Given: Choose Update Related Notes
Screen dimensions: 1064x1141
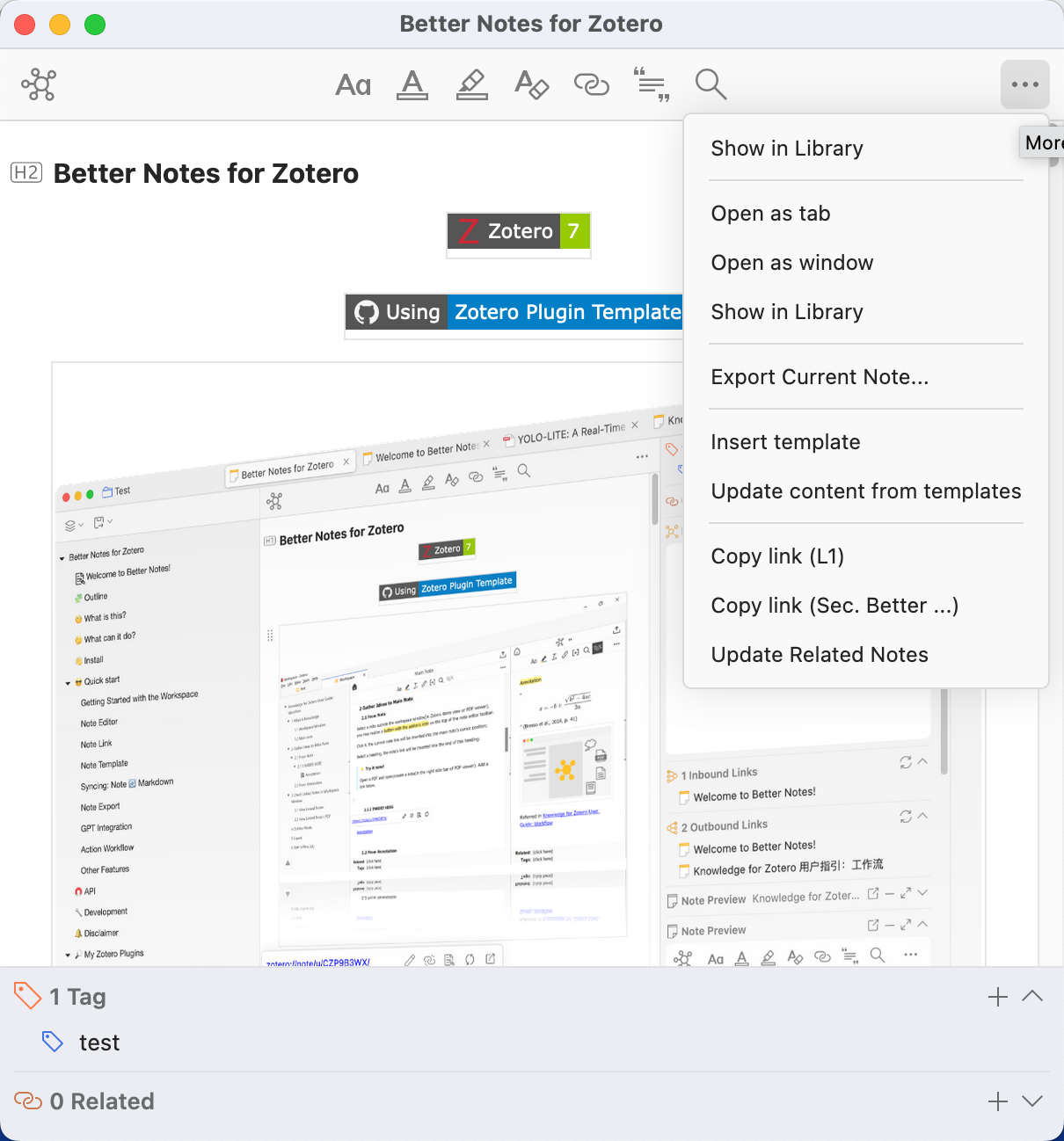Looking at the screenshot, I should pos(866,655).
